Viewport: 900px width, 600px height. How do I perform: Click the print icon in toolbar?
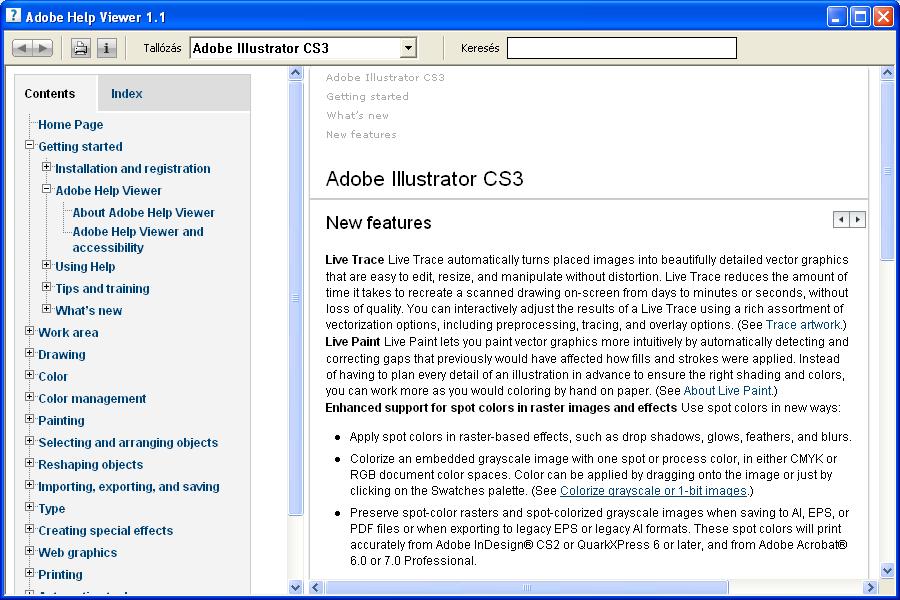click(x=81, y=48)
